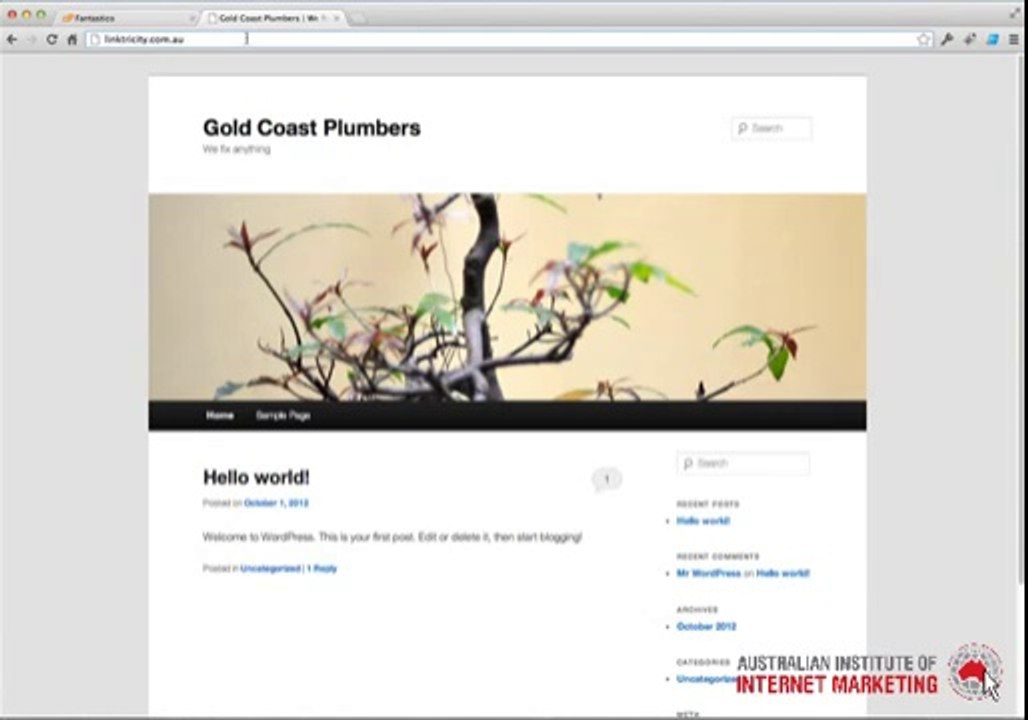Image resolution: width=1028 pixels, height=720 pixels.
Task: Click the extension icon beside the wrench
Action: click(x=970, y=39)
